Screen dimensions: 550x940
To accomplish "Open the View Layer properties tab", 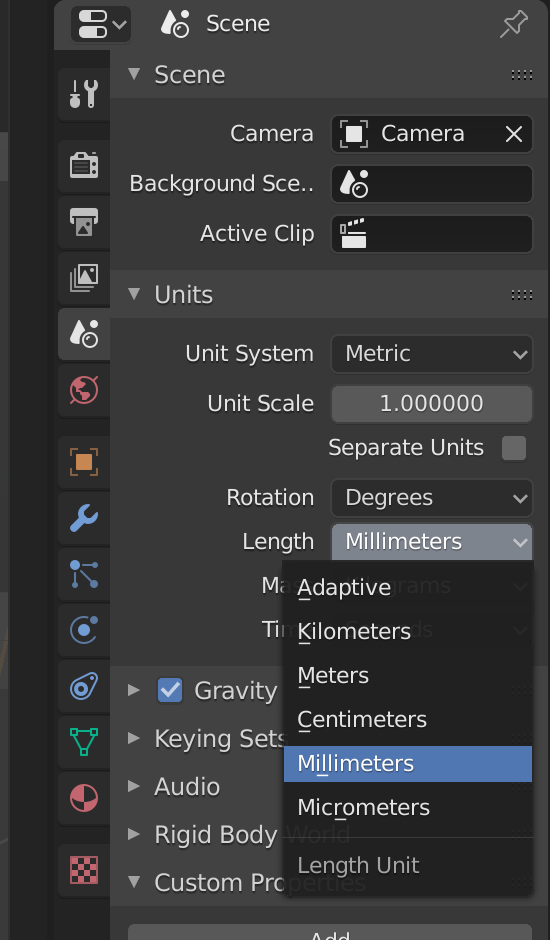I will click(84, 278).
